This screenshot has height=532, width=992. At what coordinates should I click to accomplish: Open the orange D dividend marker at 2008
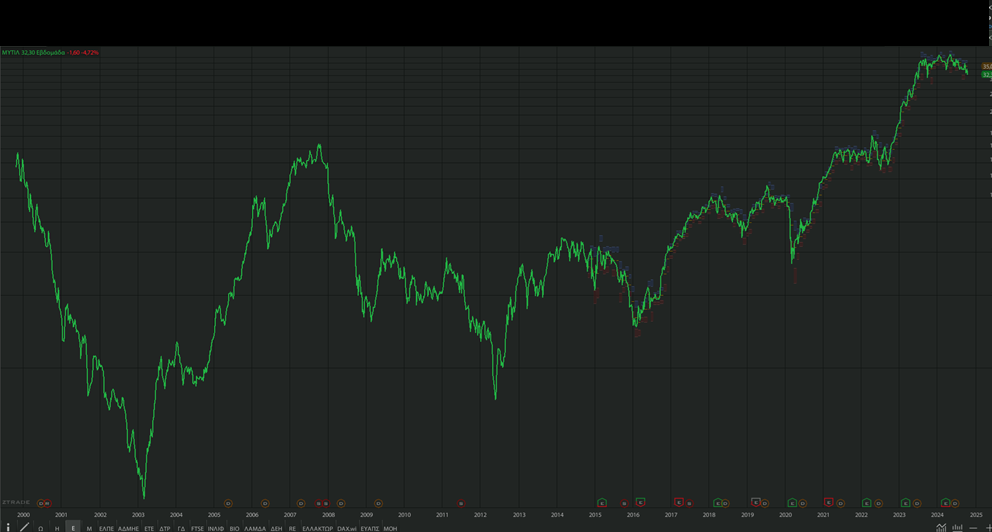tap(340, 504)
